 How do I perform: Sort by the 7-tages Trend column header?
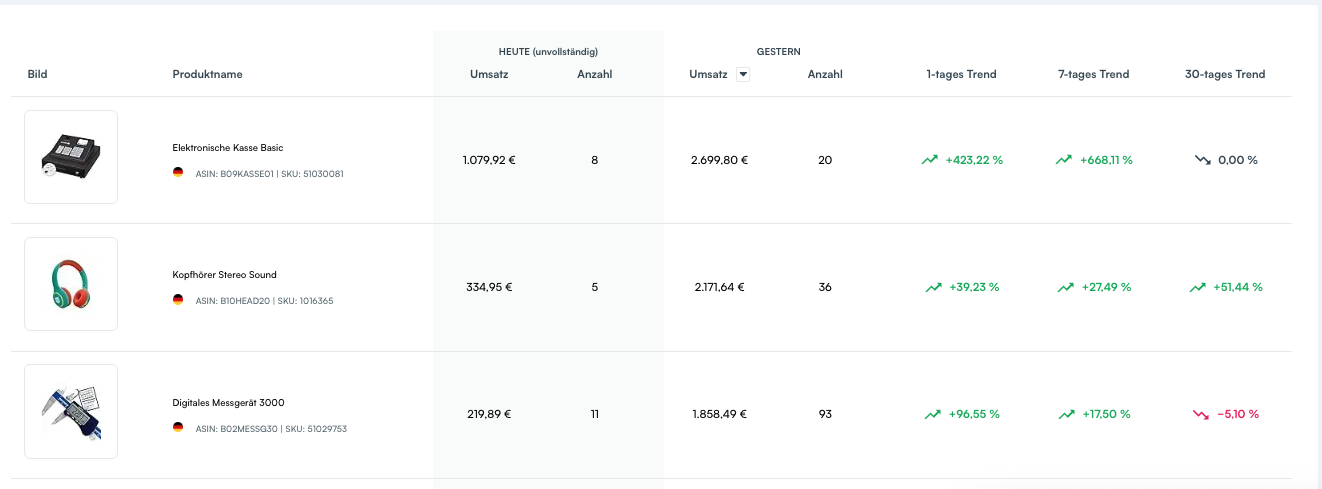[x=1093, y=74]
